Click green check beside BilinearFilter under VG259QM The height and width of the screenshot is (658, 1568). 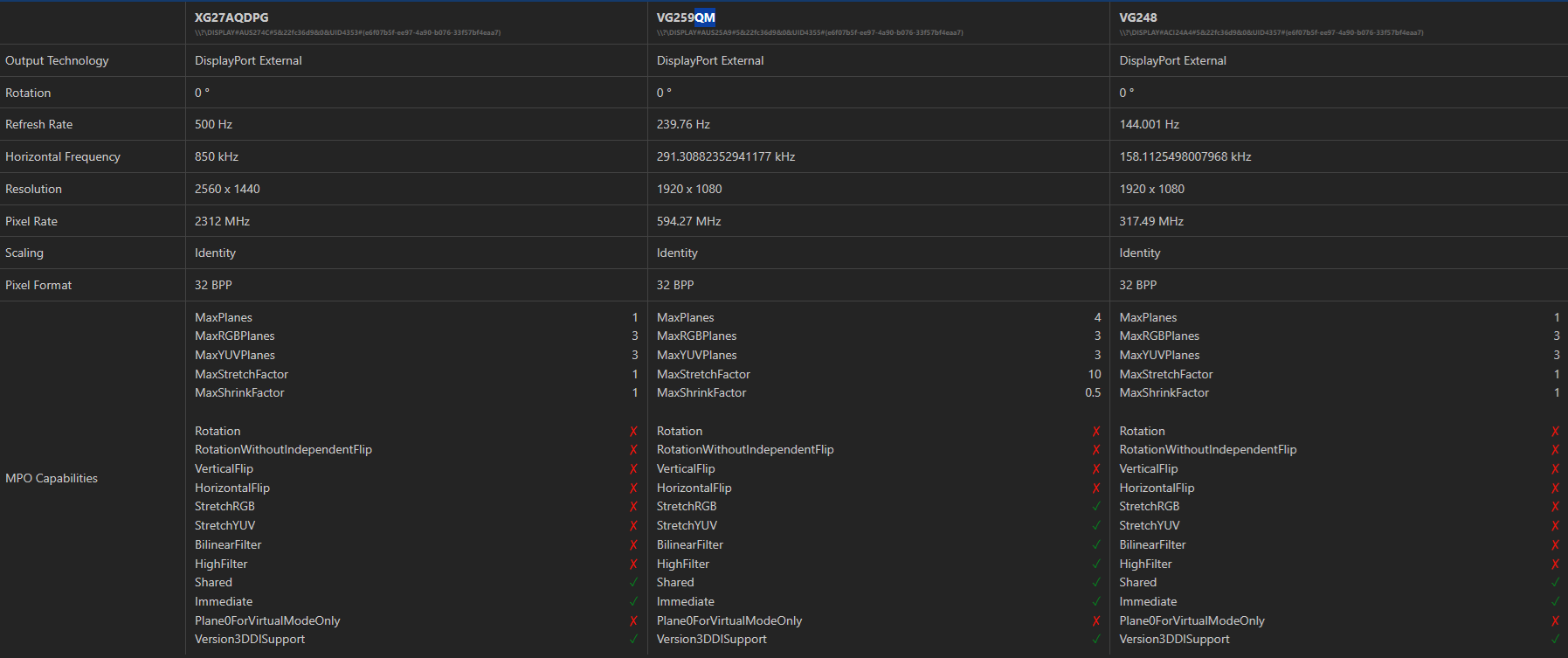pos(1096,545)
